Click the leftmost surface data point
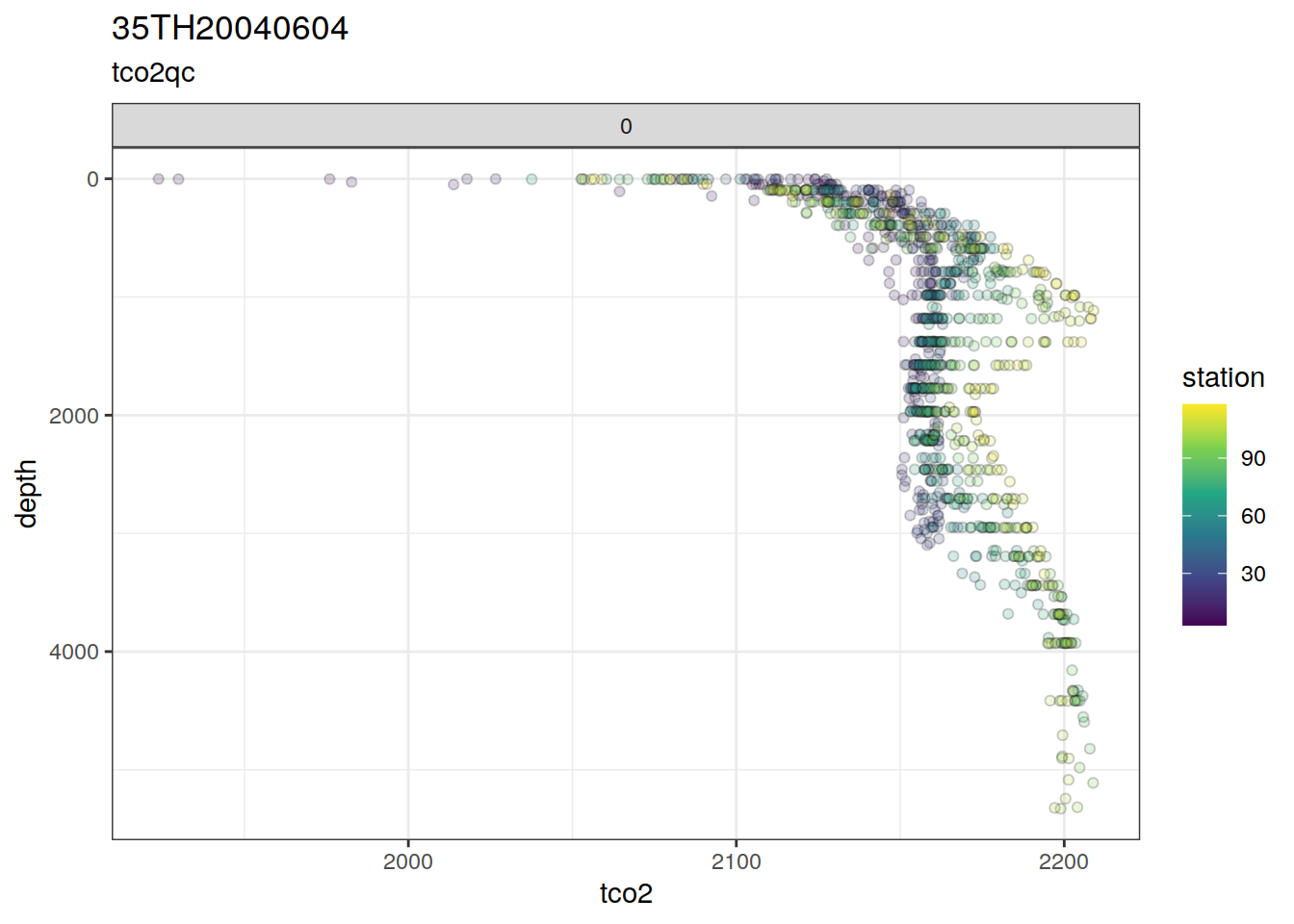 (x=158, y=179)
